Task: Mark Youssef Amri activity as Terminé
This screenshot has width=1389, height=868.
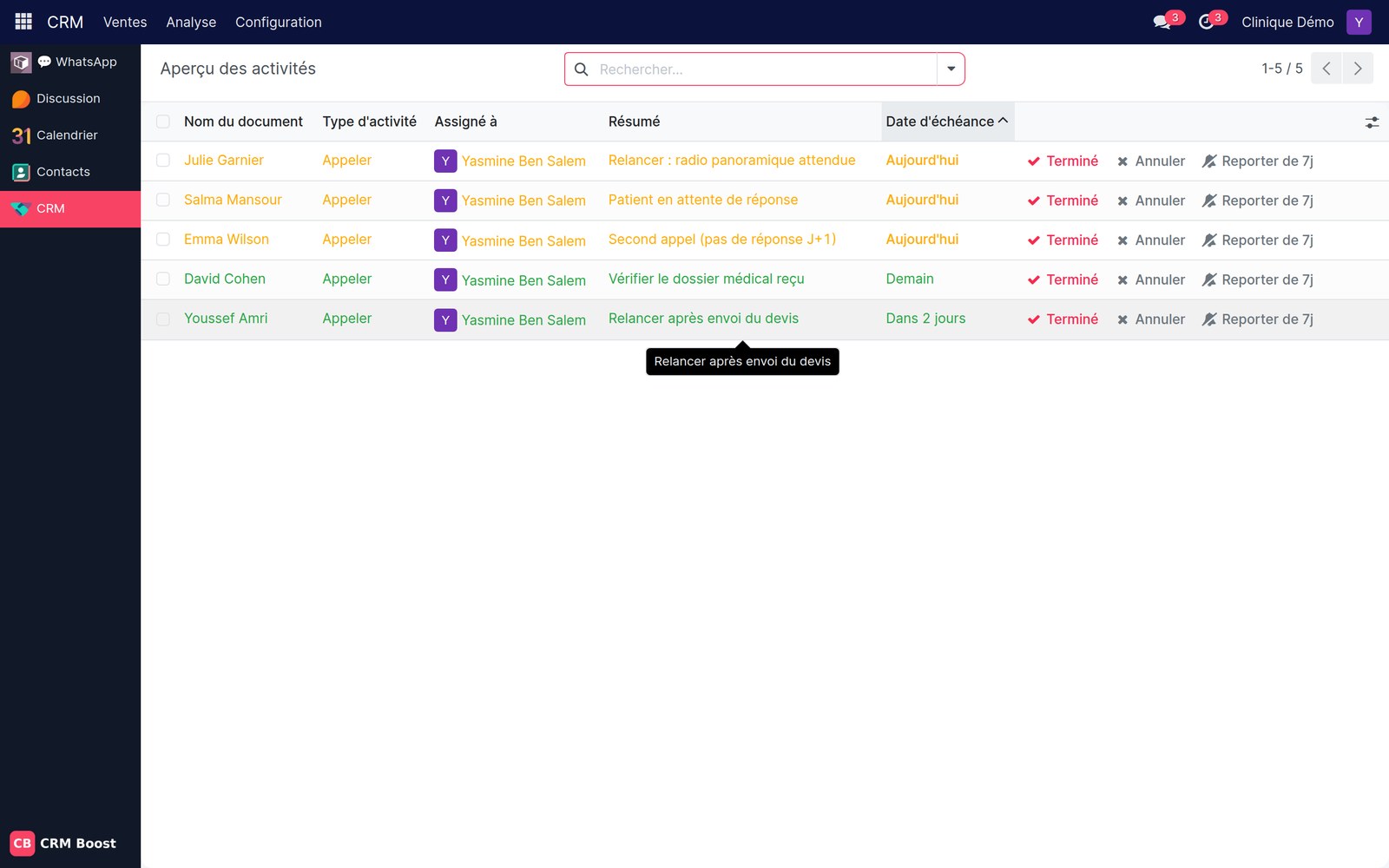Action: point(1063,319)
